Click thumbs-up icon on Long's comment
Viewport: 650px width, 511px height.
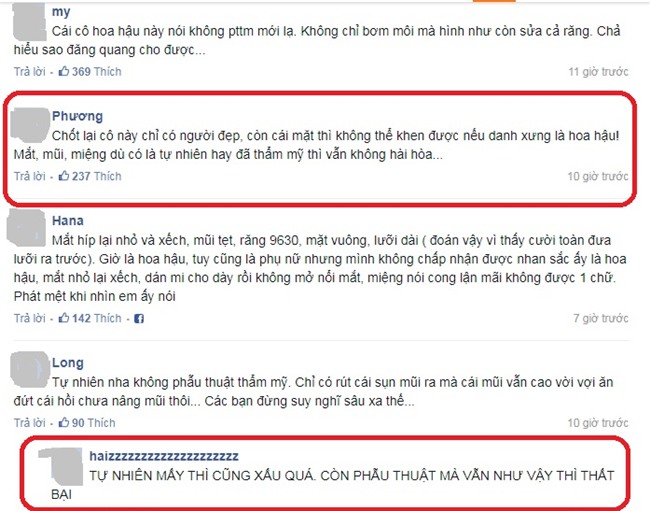click(63, 423)
